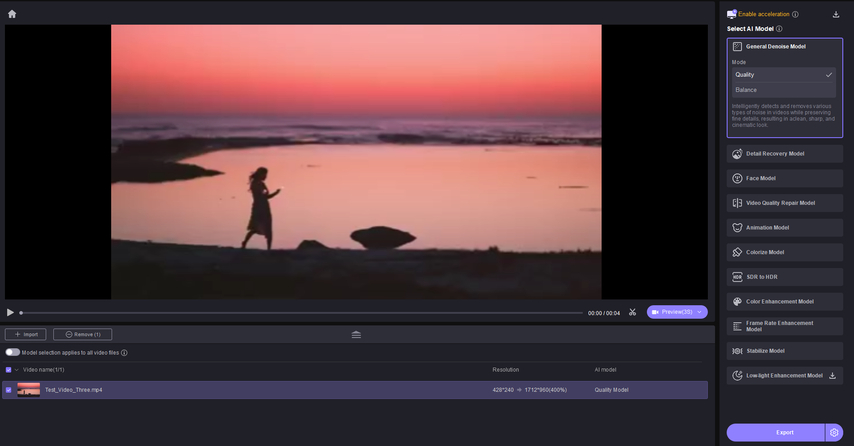Click the 428*240 to 1712*960(400%) resolution value

[x=529, y=390]
